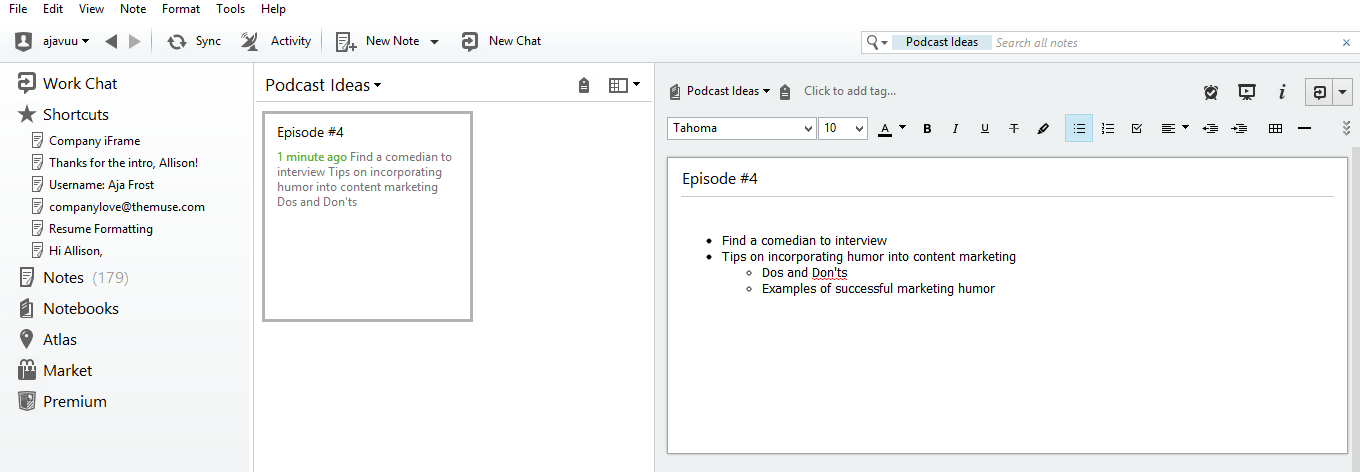This screenshot has height=472, width=1360.
Task: Open the File menu
Action: [18, 9]
